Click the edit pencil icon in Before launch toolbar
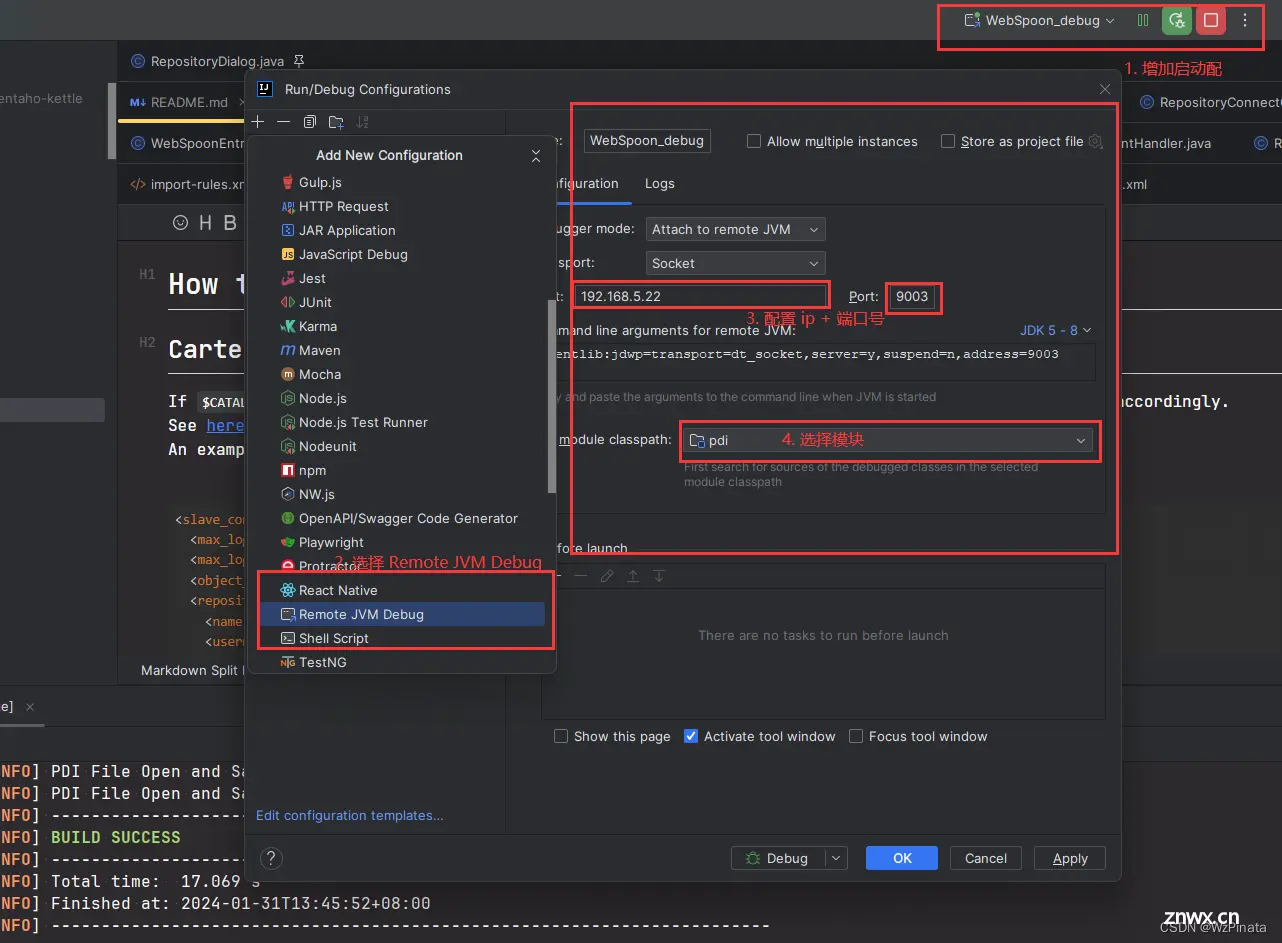Screen dimensions: 1282x943 (607, 576)
